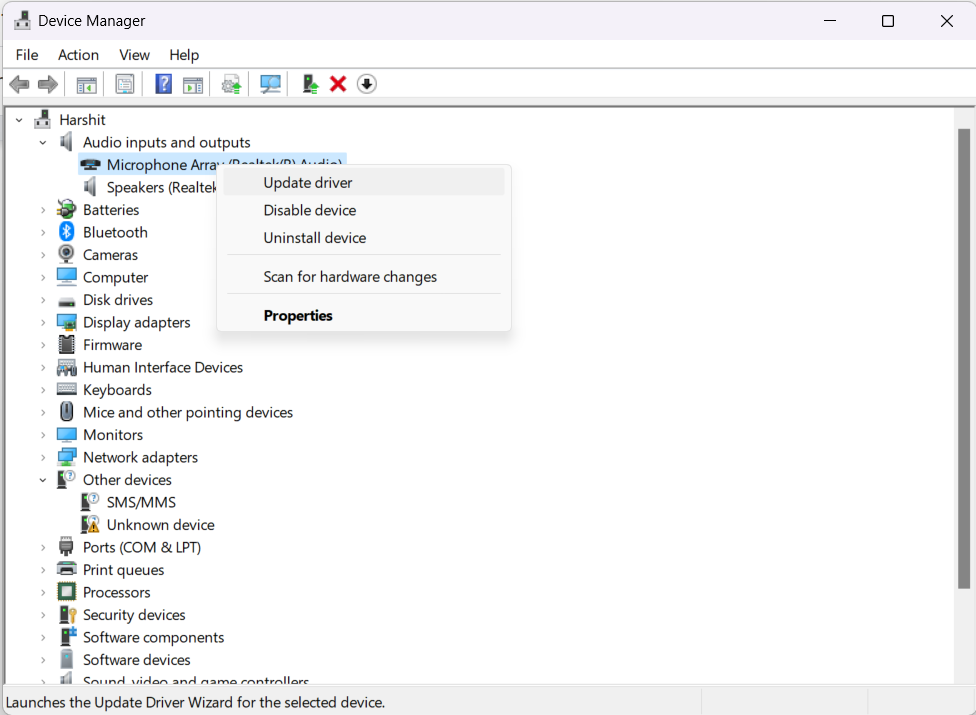Select Update driver in context menu

click(308, 183)
